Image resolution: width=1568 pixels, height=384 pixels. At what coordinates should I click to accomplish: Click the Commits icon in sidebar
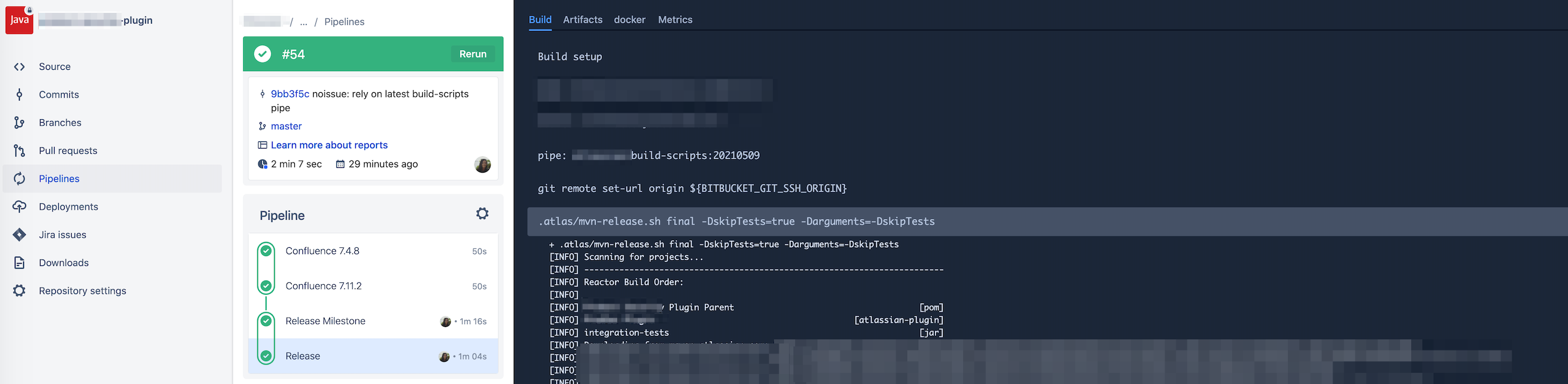pyautogui.click(x=19, y=95)
